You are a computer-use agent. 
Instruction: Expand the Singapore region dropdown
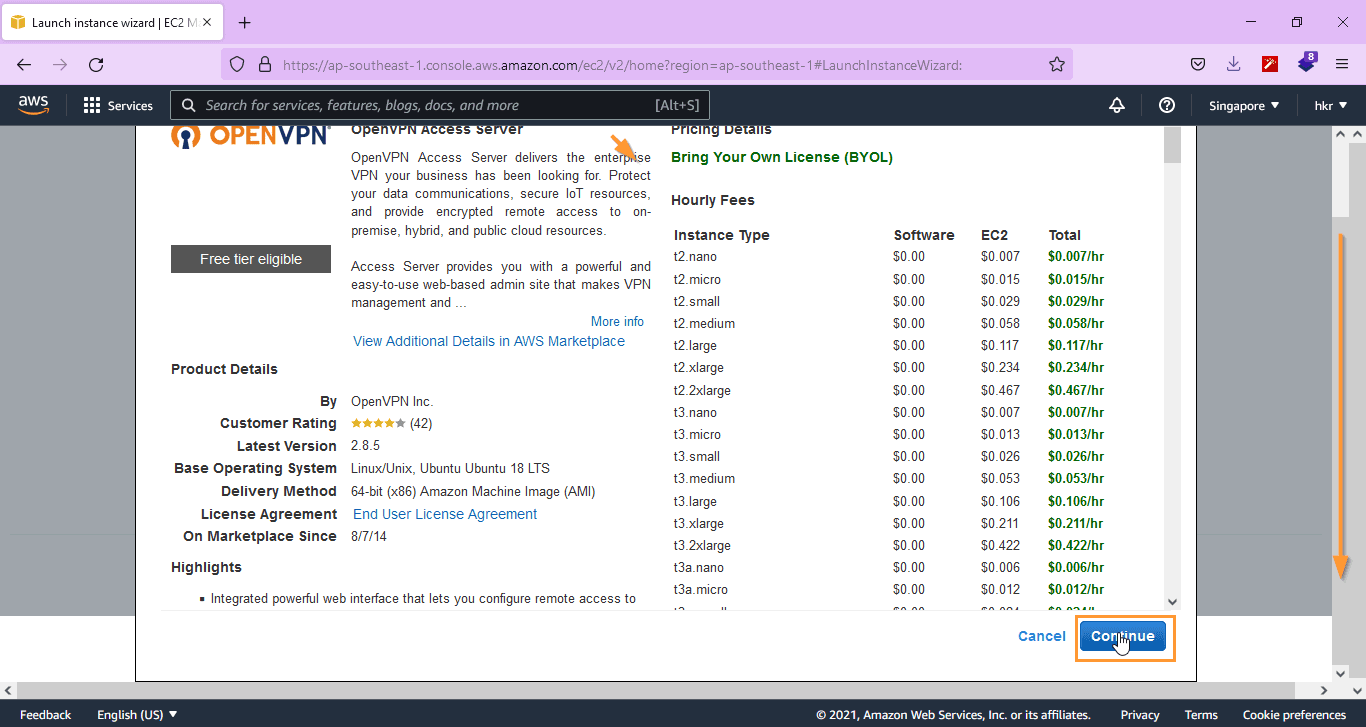1244,105
